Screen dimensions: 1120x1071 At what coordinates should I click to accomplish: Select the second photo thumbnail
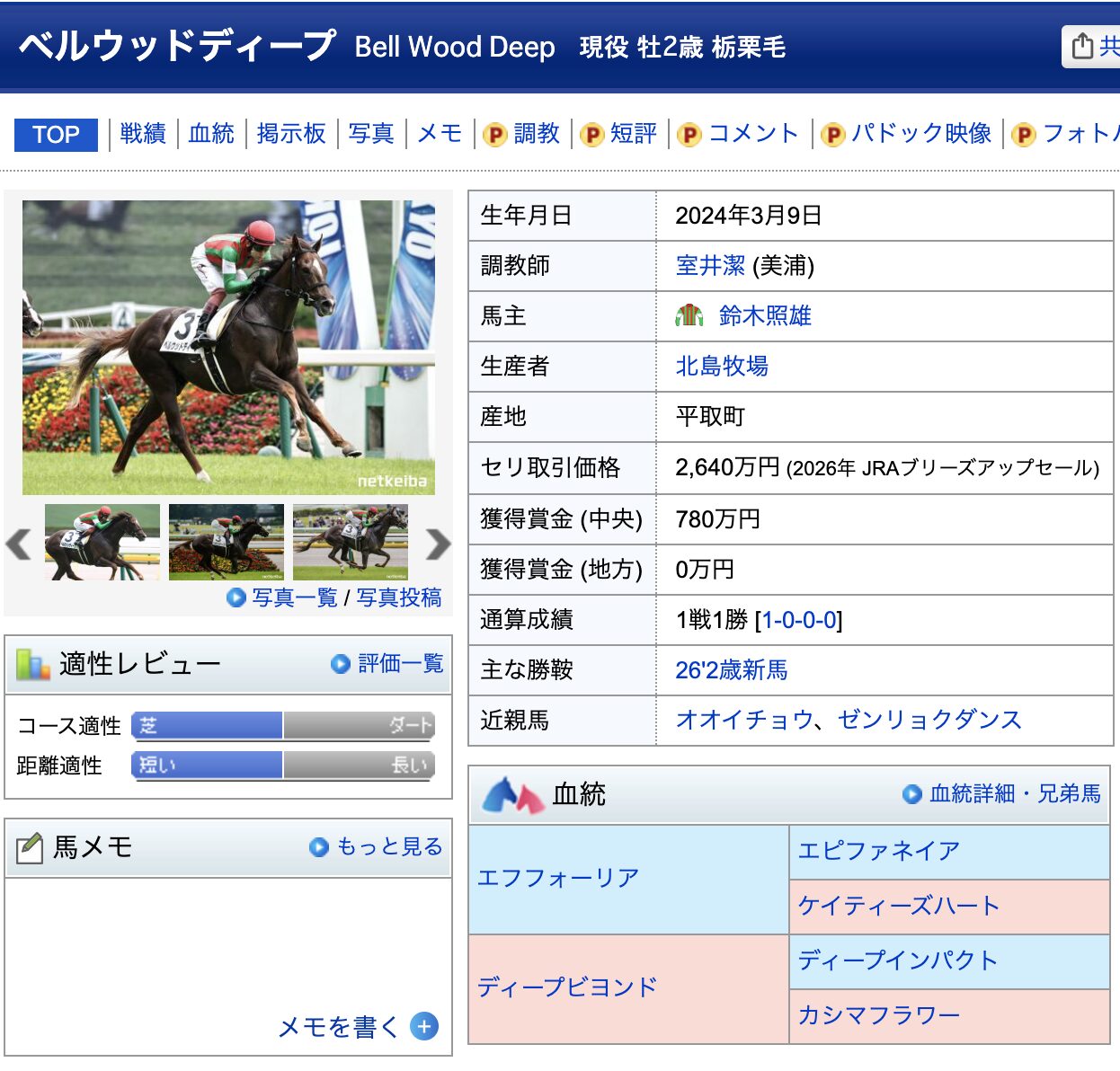(x=227, y=542)
